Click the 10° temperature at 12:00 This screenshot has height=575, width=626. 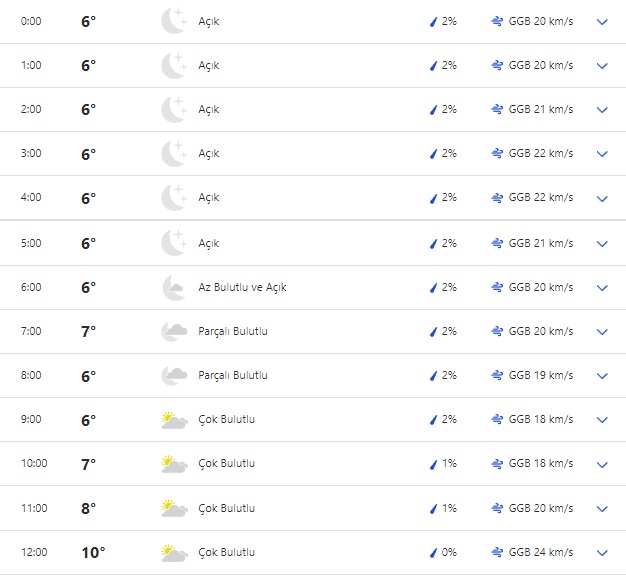point(93,552)
